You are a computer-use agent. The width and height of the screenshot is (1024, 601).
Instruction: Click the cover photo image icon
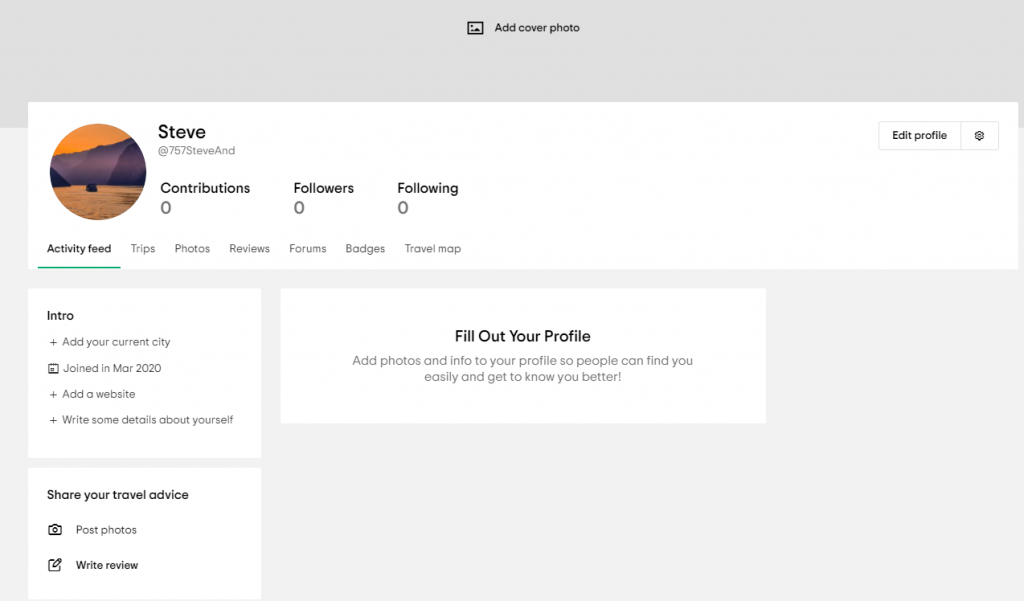point(475,28)
